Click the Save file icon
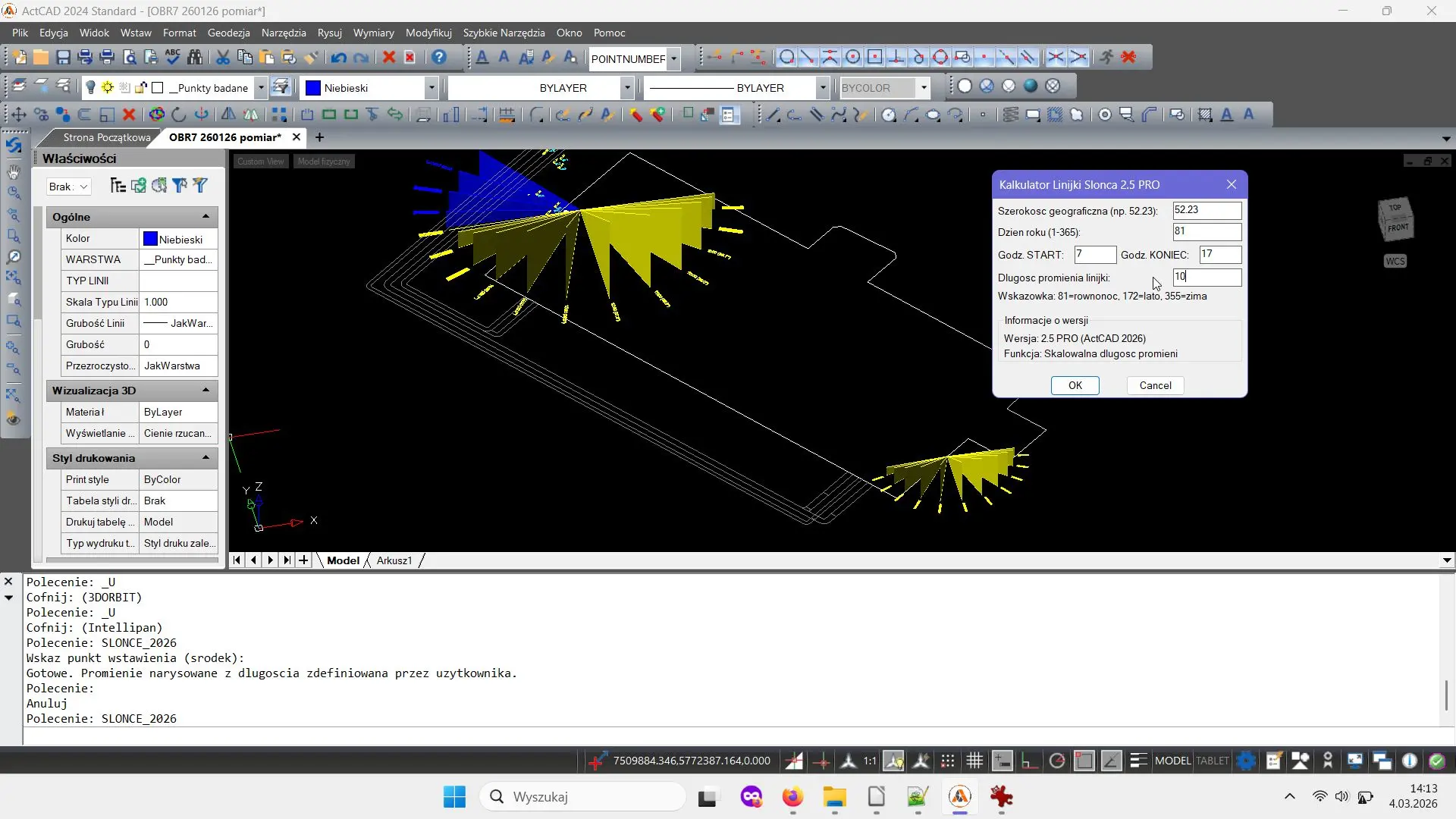This screenshot has width=1456, height=819. [x=63, y=58]
